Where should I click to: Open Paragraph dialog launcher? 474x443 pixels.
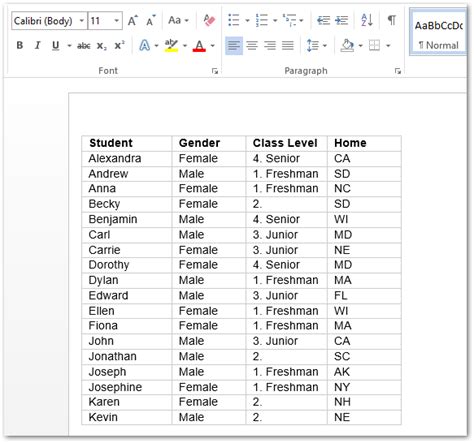coord(398,71)
